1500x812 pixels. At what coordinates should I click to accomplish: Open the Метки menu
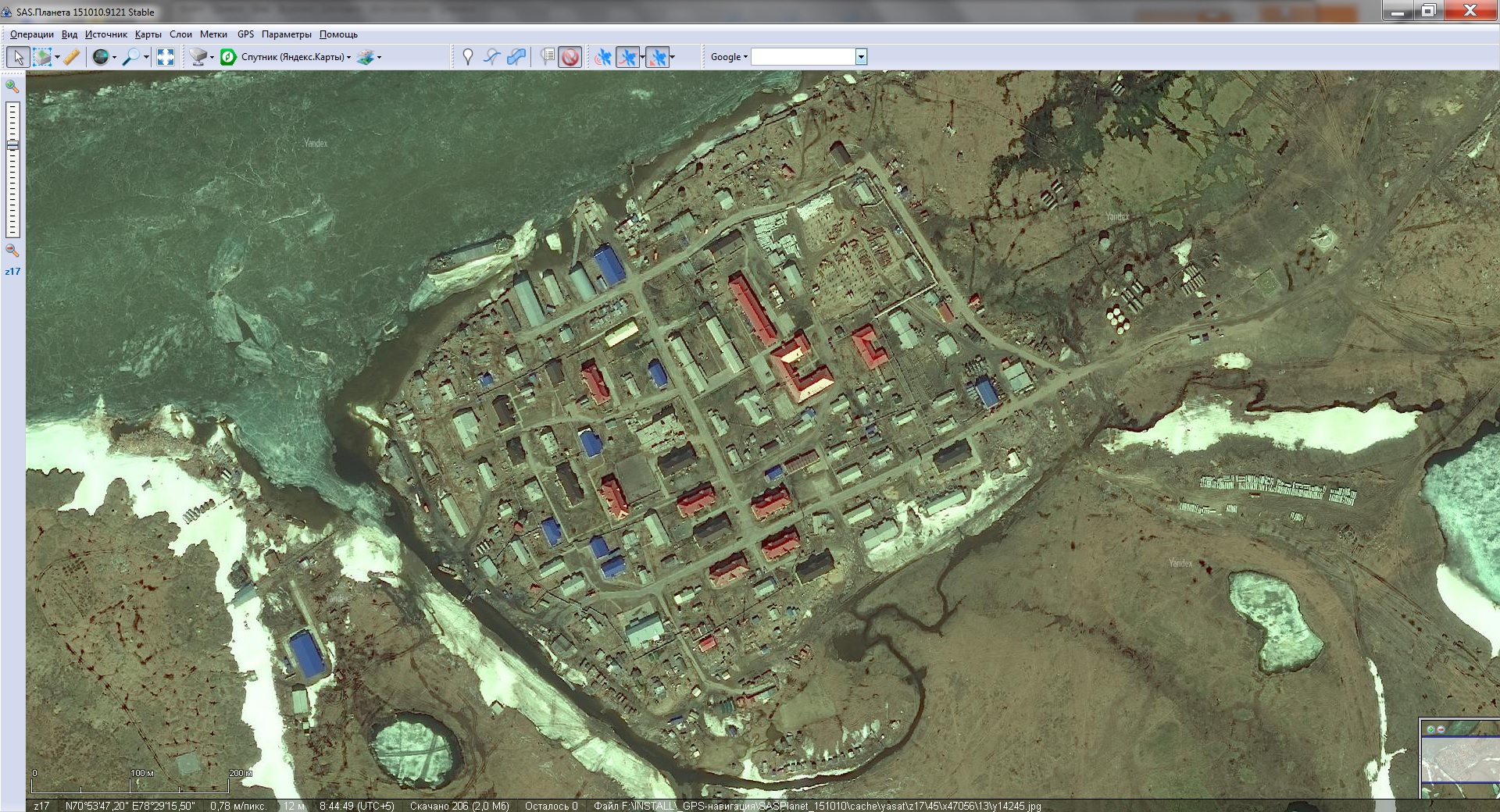(x=213, y=34)
